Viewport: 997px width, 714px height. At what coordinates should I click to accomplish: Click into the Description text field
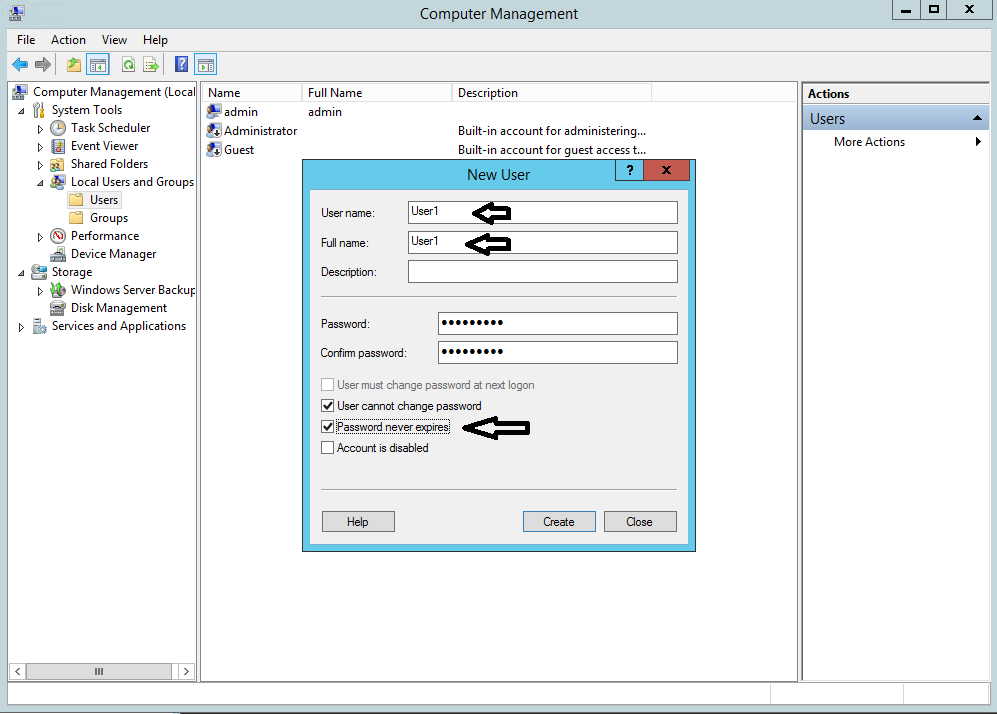point(542,272)
